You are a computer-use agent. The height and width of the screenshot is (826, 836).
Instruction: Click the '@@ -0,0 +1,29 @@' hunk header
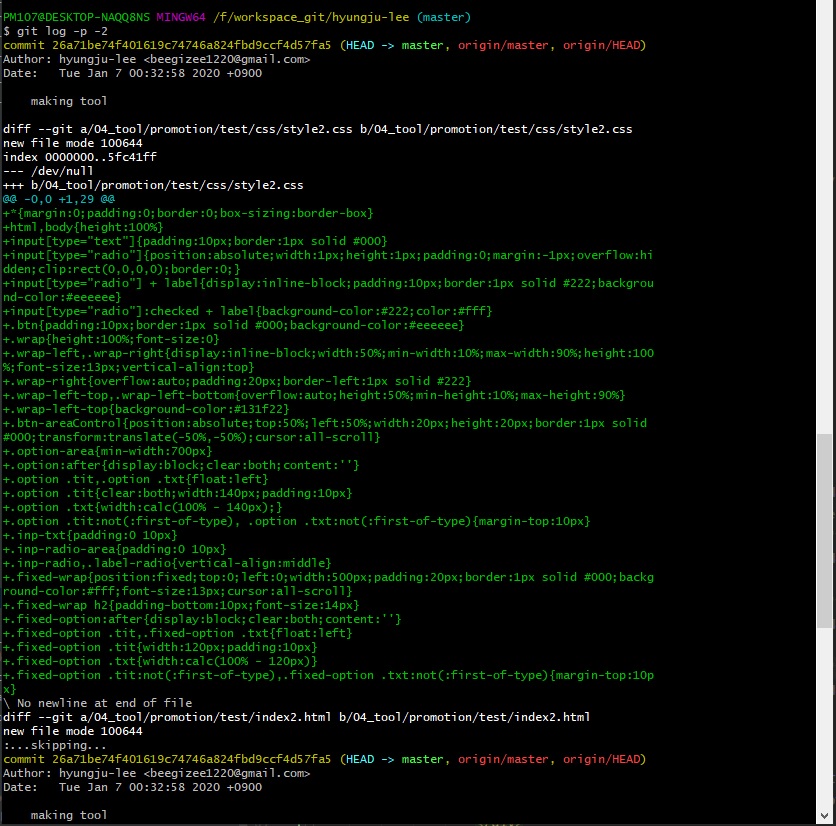[x=59, y=199]
